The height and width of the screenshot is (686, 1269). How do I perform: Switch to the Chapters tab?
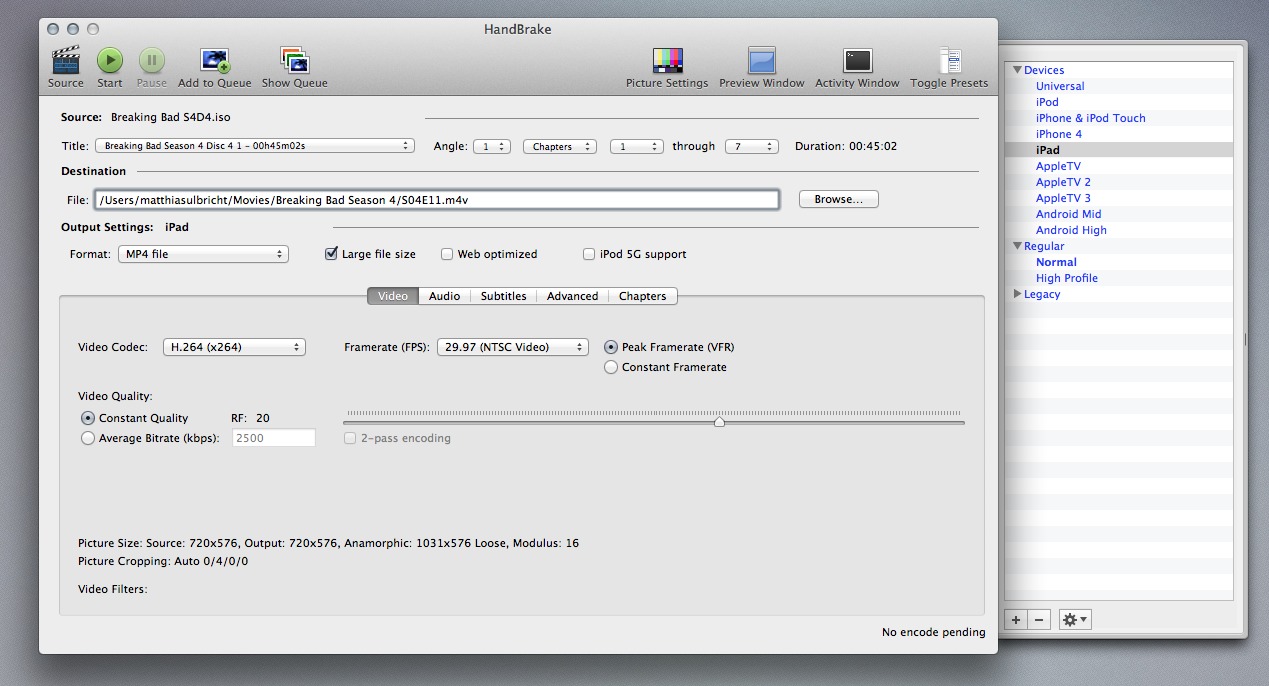tap(643, 296)
